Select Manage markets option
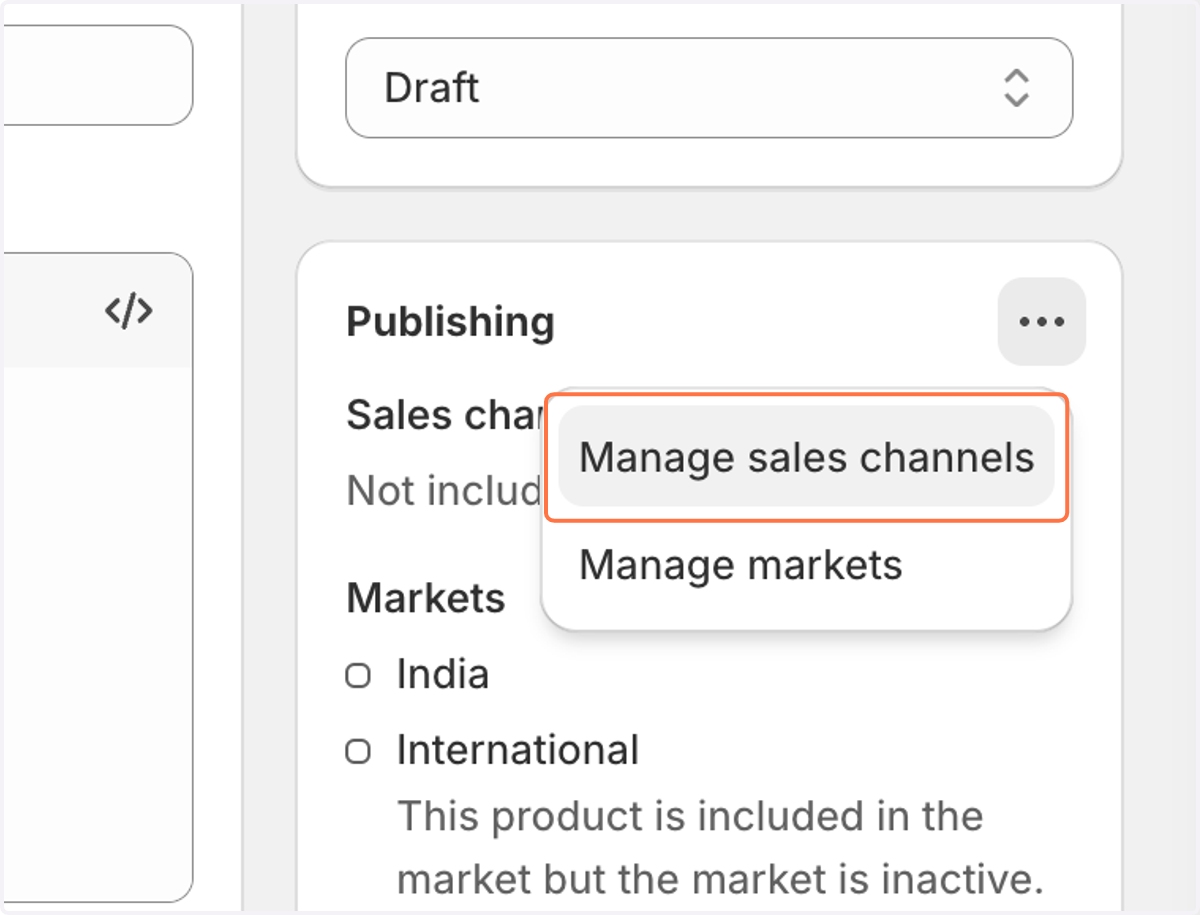1200x915 pixels. pyautogui.click(x=741, y=565)
